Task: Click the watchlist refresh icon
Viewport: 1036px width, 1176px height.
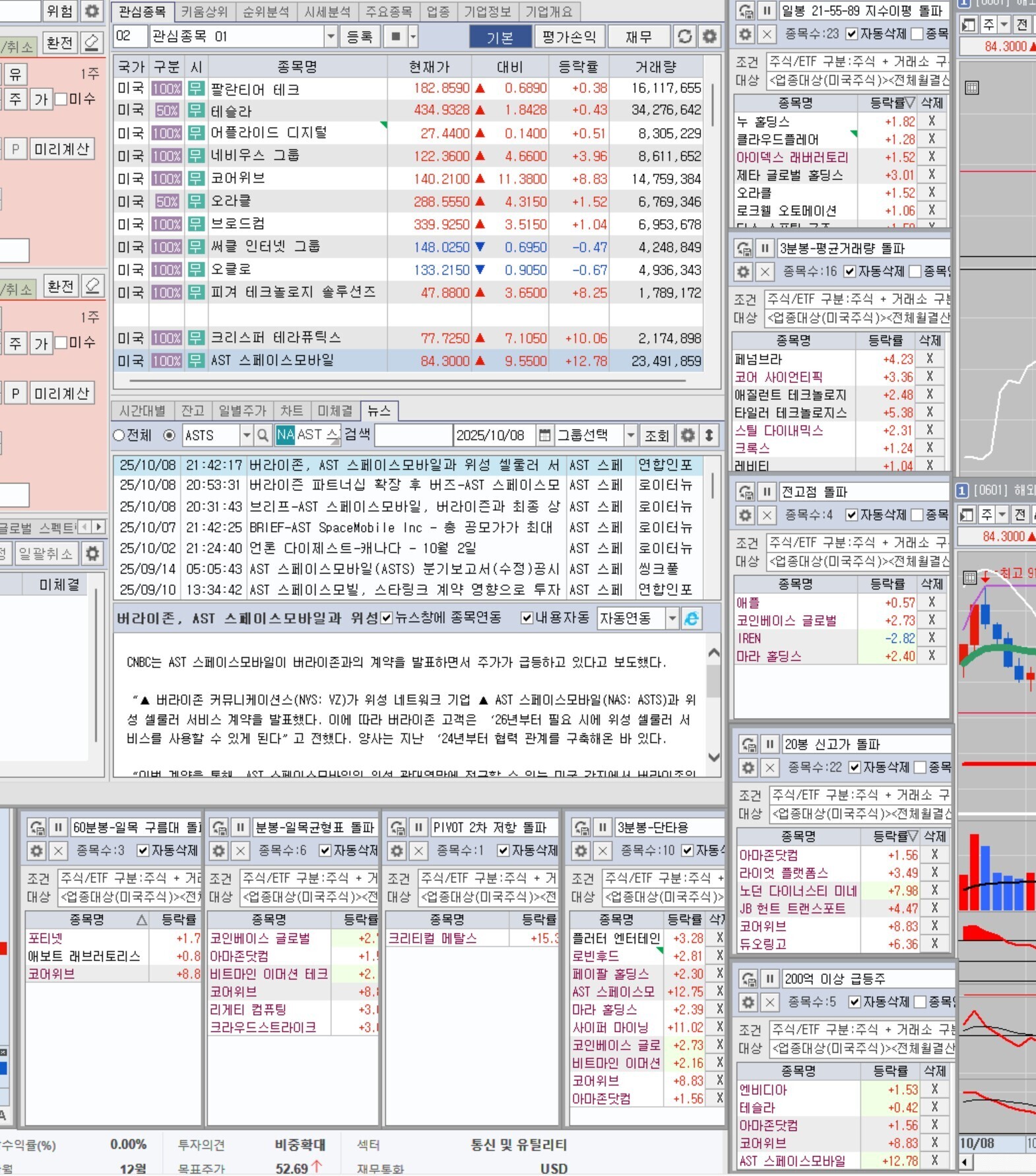Action: (685, 36)
